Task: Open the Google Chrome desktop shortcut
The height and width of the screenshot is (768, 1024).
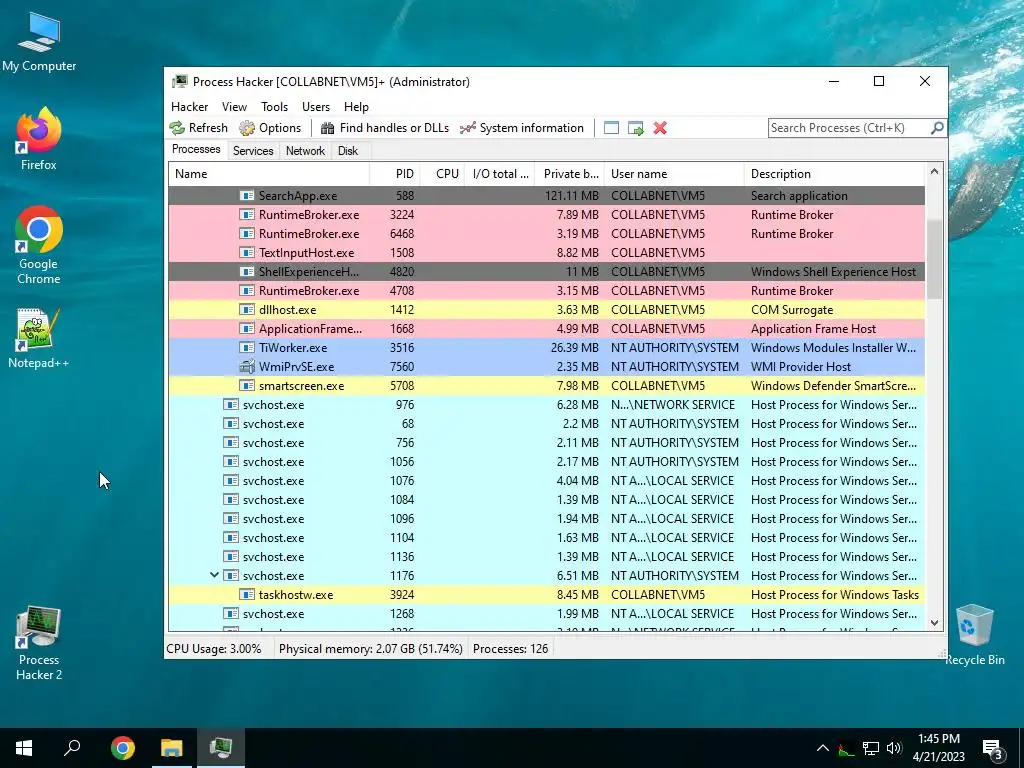Action: click(x=39, y=246)
